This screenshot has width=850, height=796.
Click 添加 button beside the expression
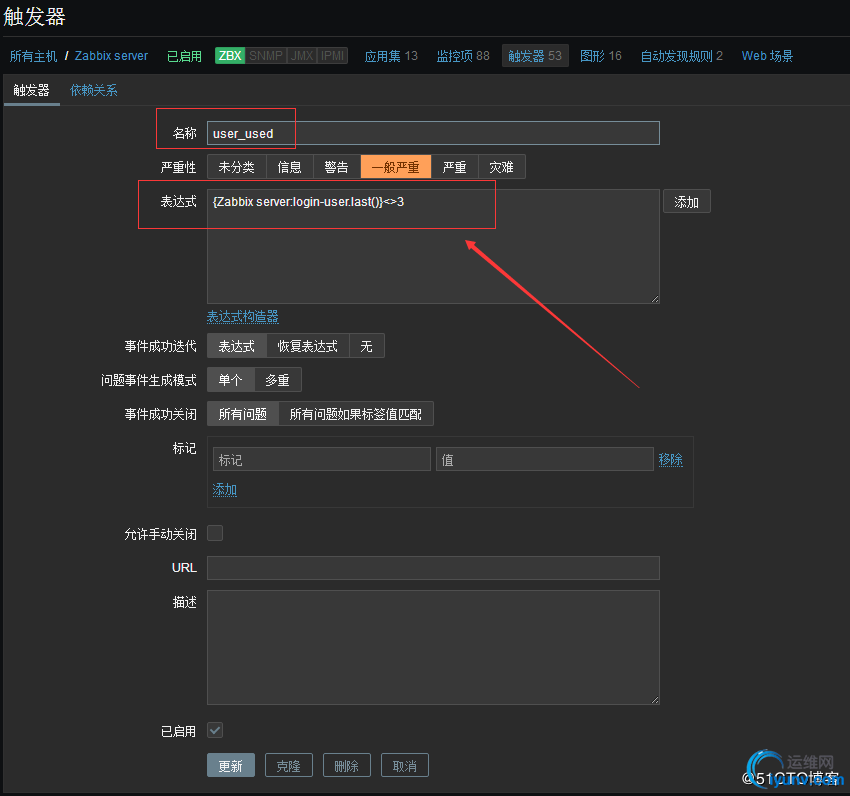point(686,202)
